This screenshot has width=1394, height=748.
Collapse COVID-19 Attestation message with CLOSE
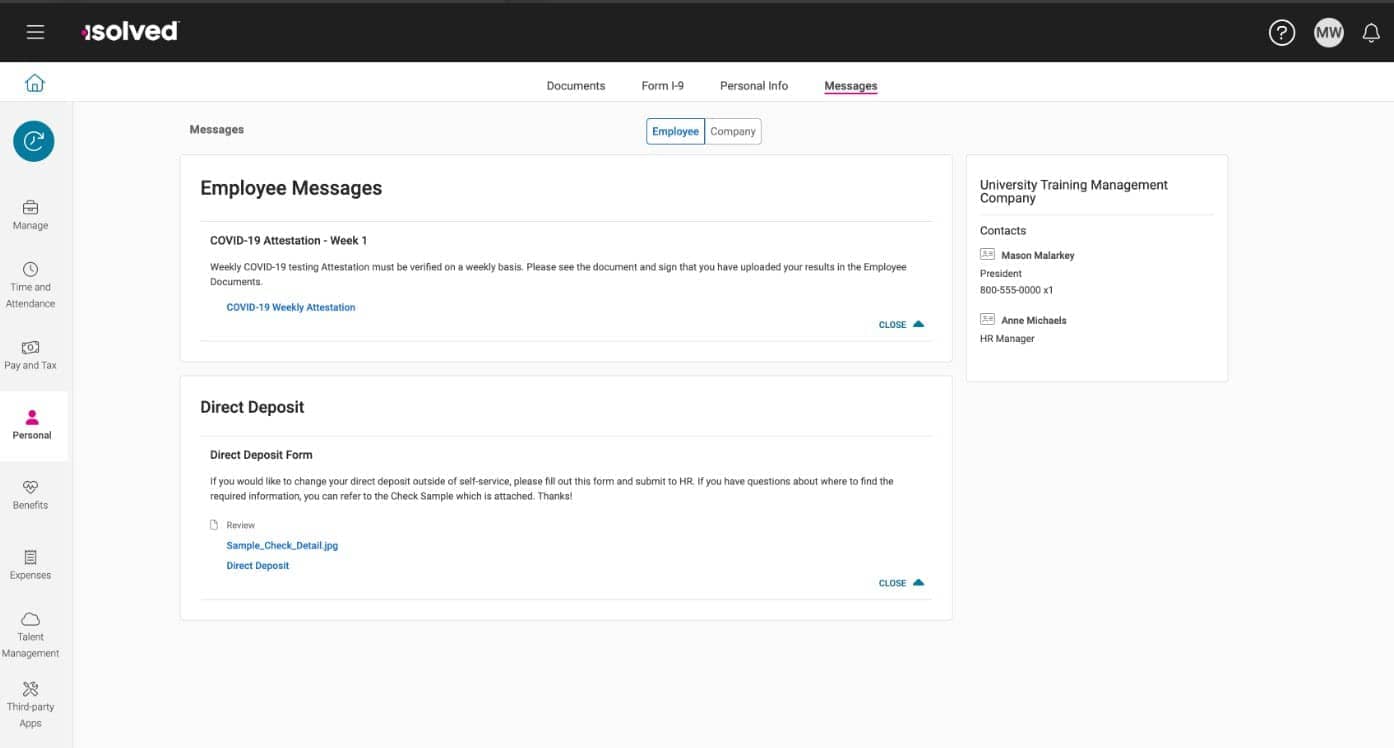pyautogui.click(x=901, y=324)
